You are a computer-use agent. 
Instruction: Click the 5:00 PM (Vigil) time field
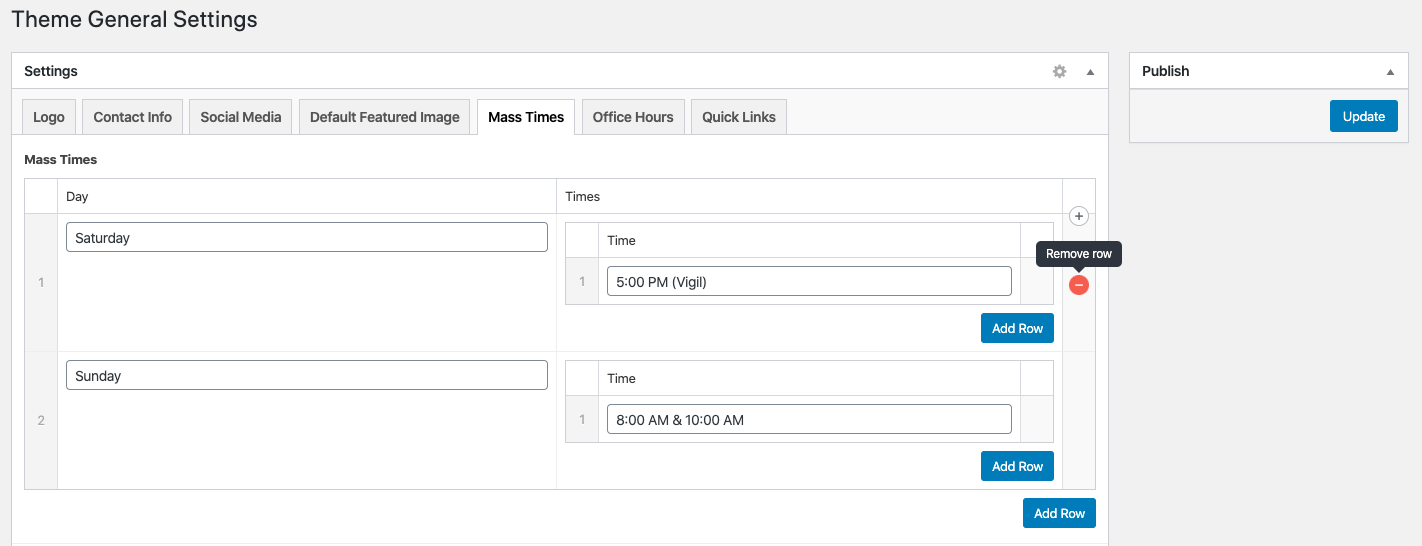coord(809,282)
